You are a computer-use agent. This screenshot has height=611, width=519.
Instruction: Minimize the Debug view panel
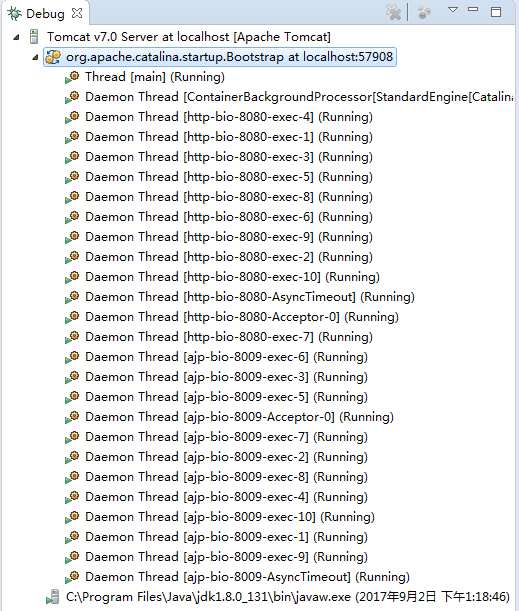[x=473, y=9]
